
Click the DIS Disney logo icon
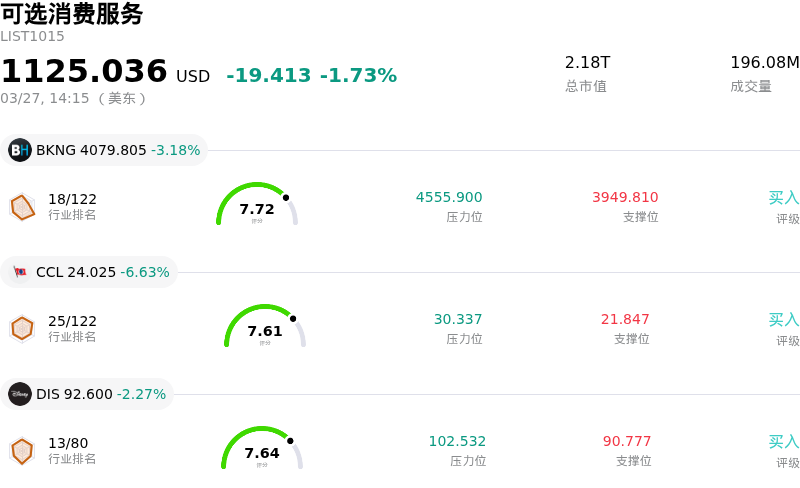(20, 394)
